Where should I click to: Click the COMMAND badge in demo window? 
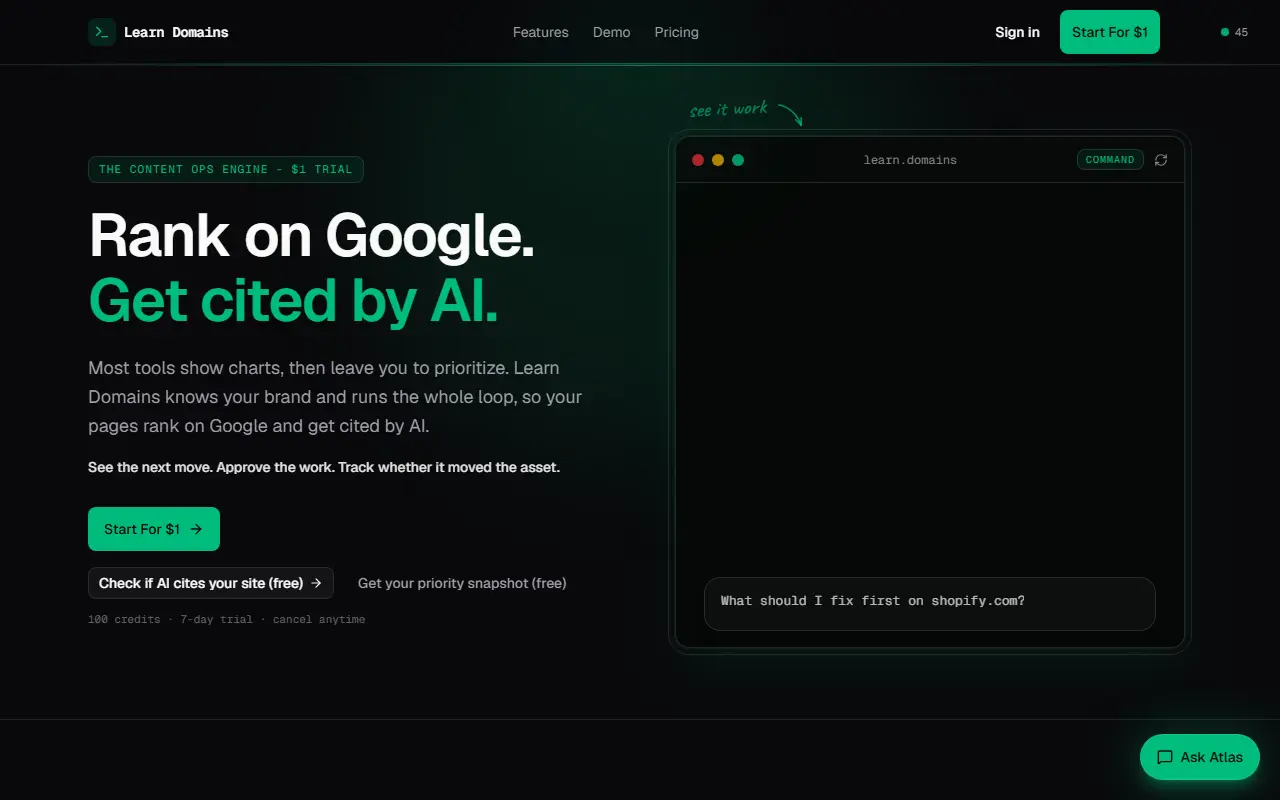coord(1110,160)
